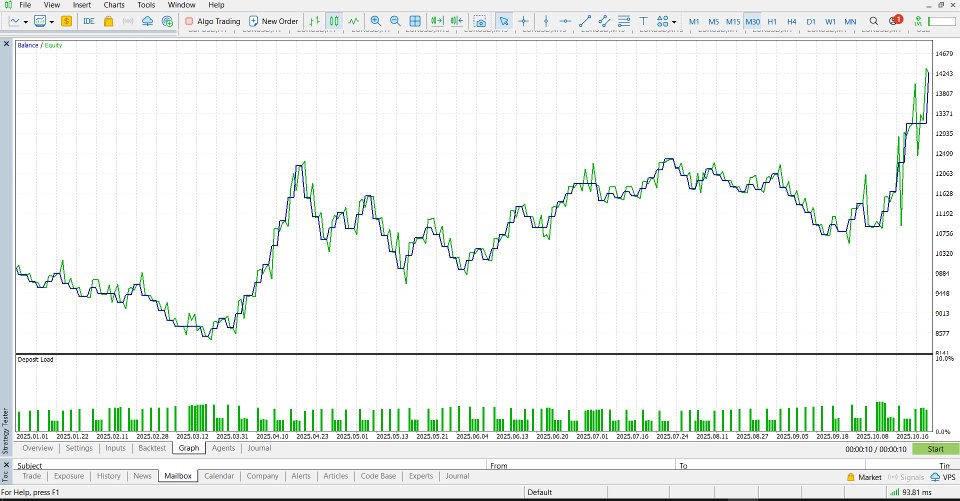Switch chart to bar chart view
960x501 pixels.
315,21
